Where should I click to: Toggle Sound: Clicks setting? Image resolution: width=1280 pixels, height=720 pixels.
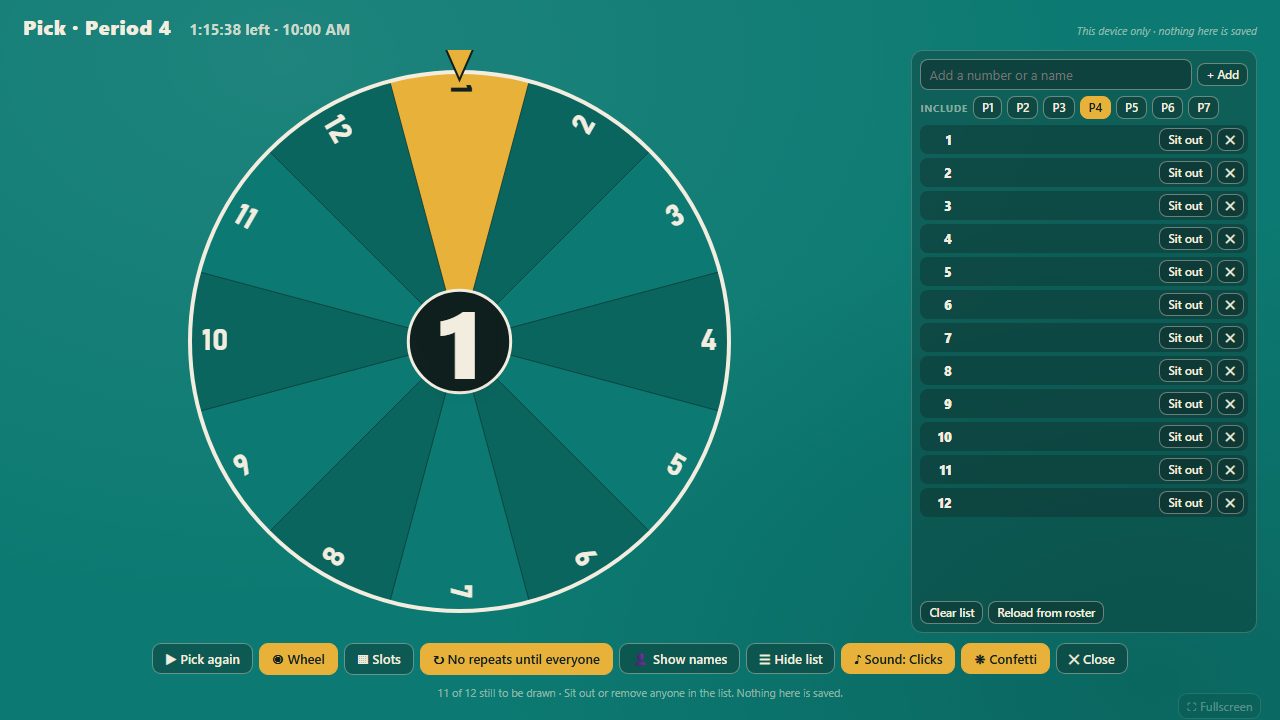pyautogui.click(x=898, y=659)
